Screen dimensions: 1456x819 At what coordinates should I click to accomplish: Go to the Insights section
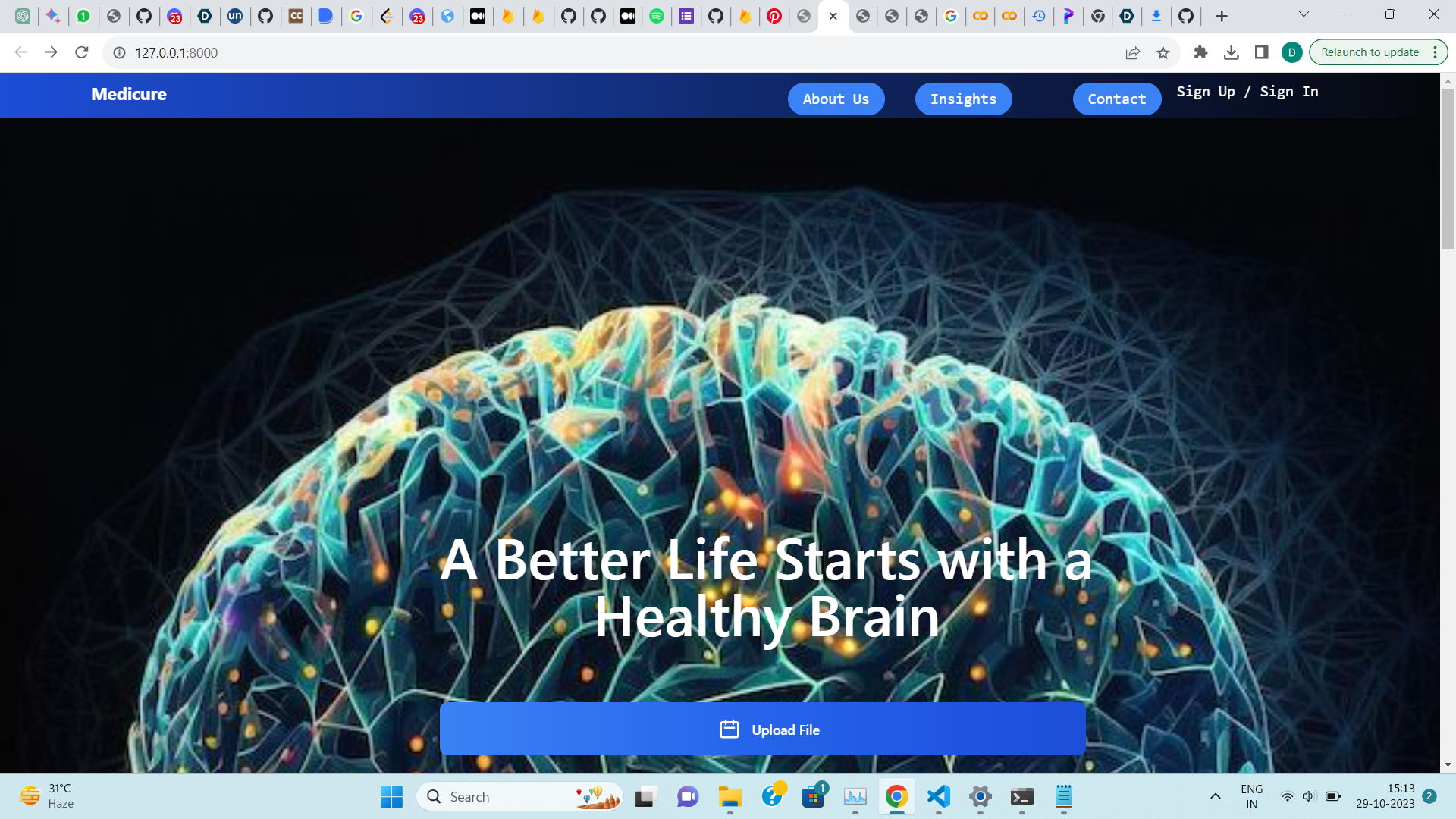tap(963, 99)
